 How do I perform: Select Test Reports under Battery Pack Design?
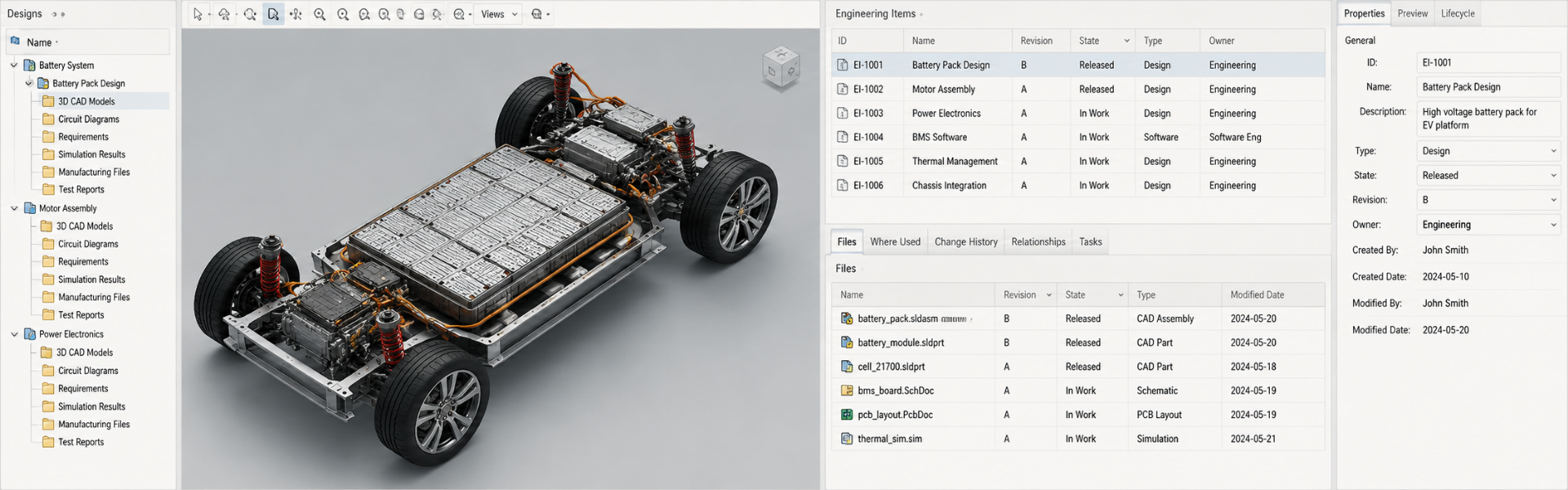[x=81, y=189]
